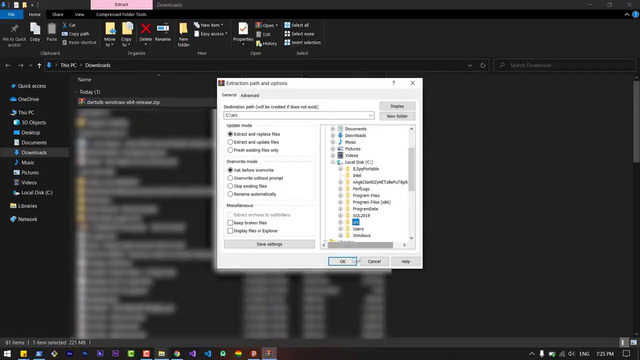Collapse Local Disk (C:) tree node

333,162
